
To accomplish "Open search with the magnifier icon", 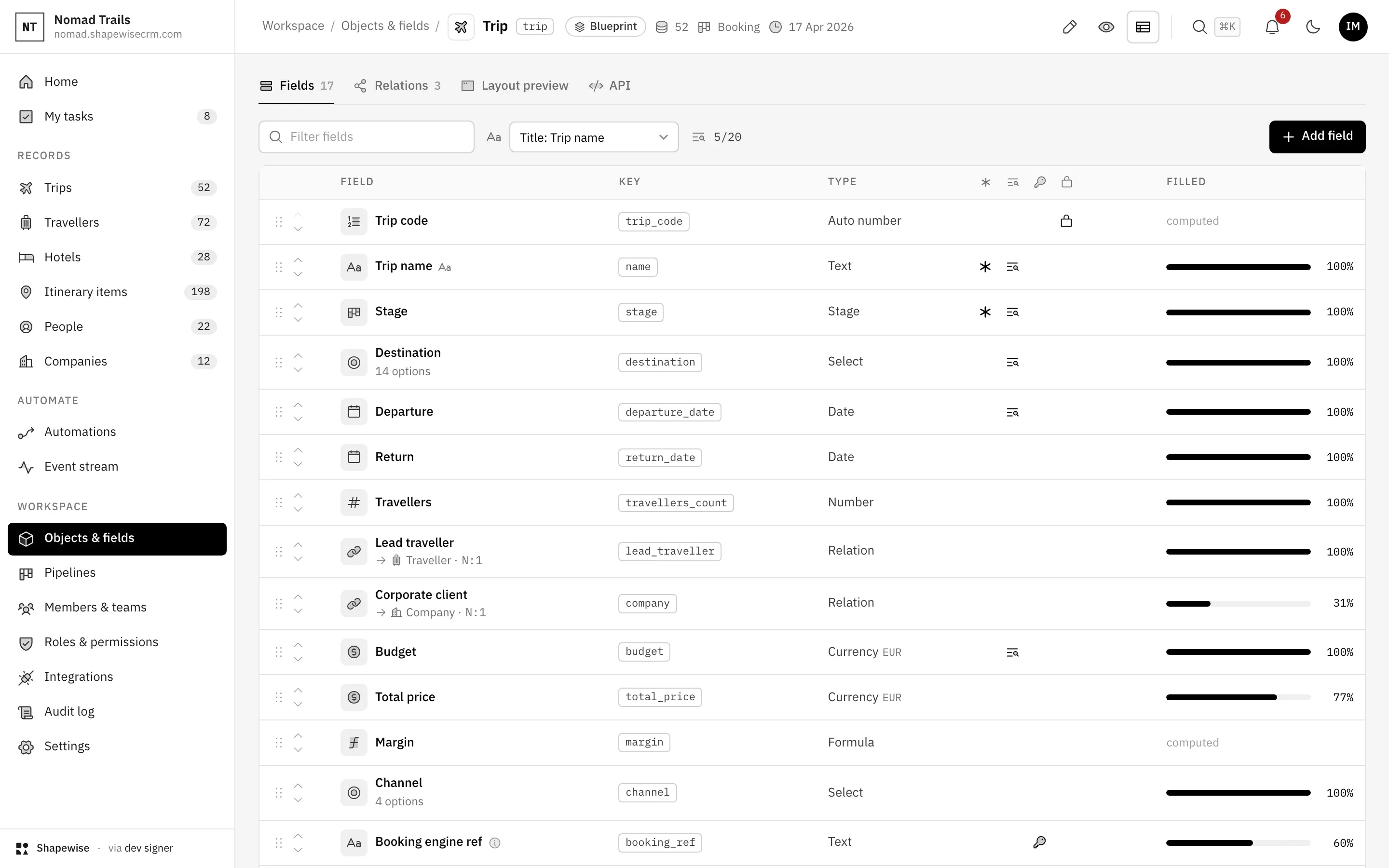I will [1199, 27].
